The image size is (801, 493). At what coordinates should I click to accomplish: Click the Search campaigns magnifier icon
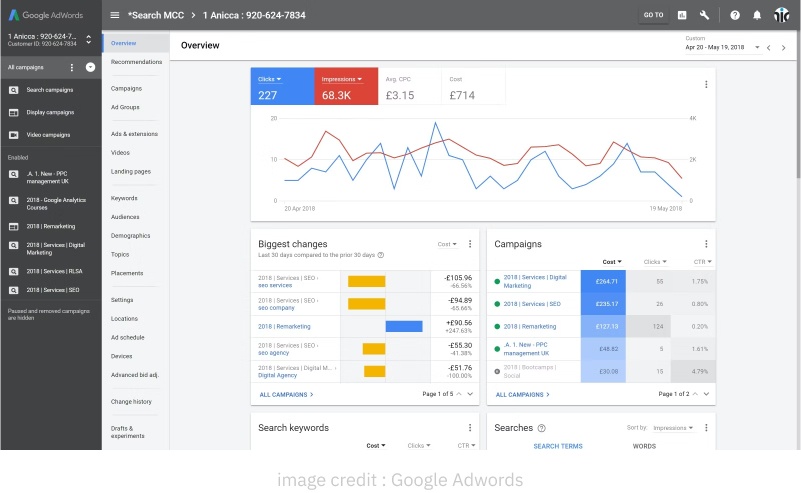14,90
